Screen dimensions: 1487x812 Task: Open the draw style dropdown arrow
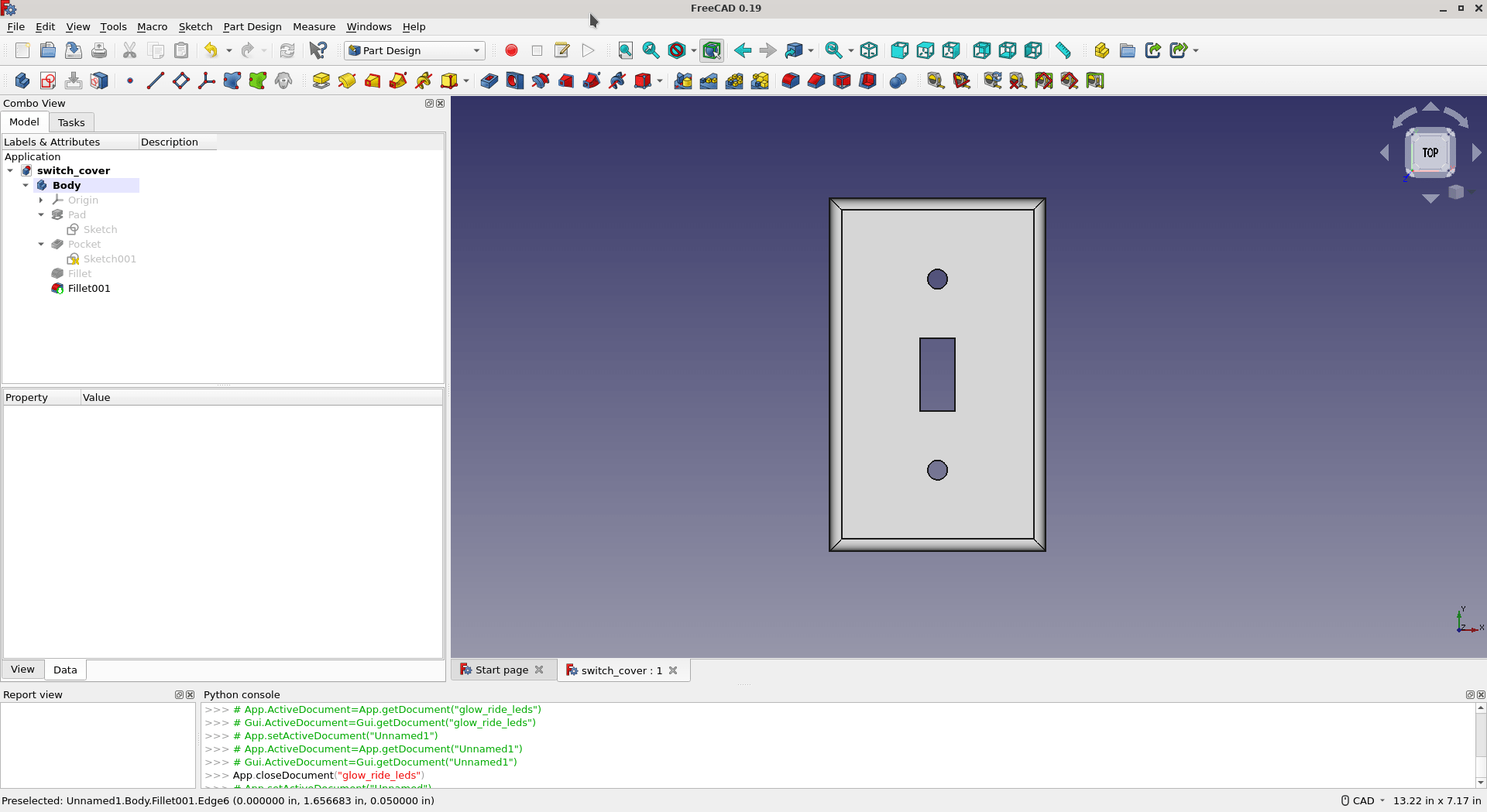coord(694,50)
